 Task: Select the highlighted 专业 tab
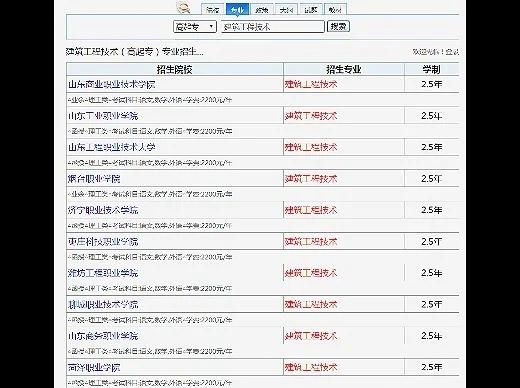click(237, 9)
